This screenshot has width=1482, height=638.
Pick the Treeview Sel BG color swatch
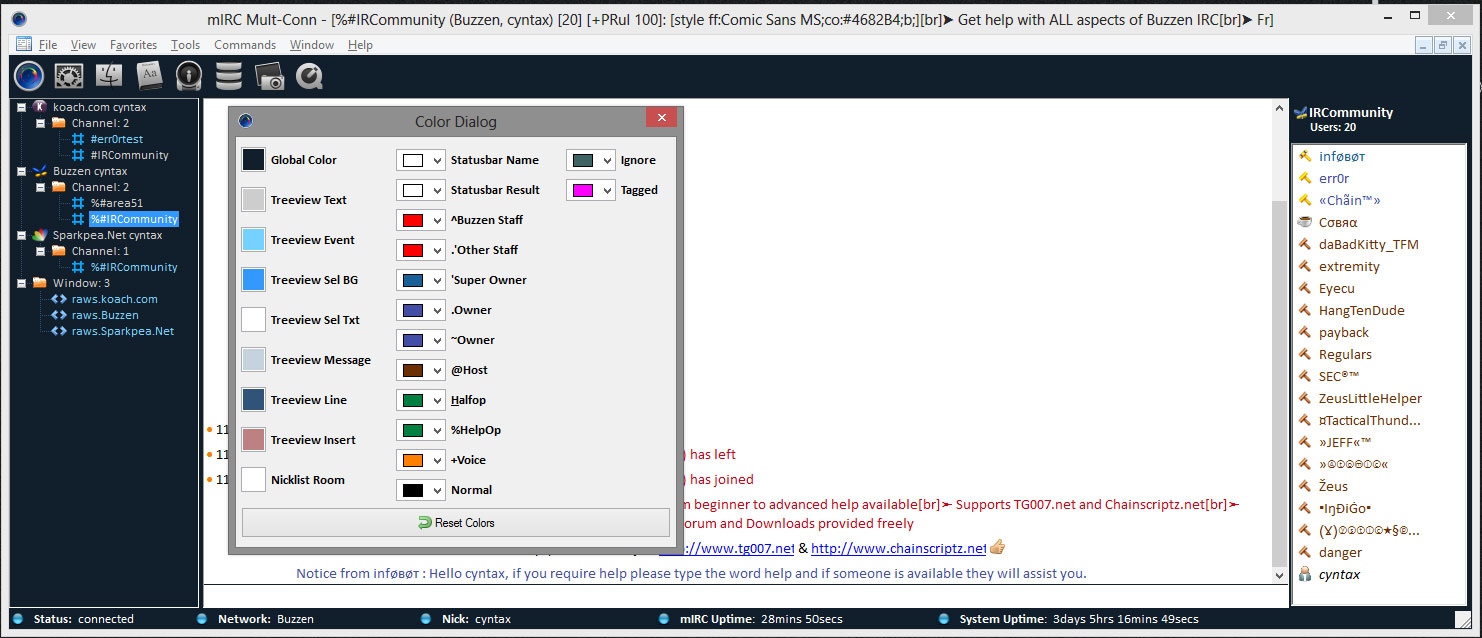[254, 280]
